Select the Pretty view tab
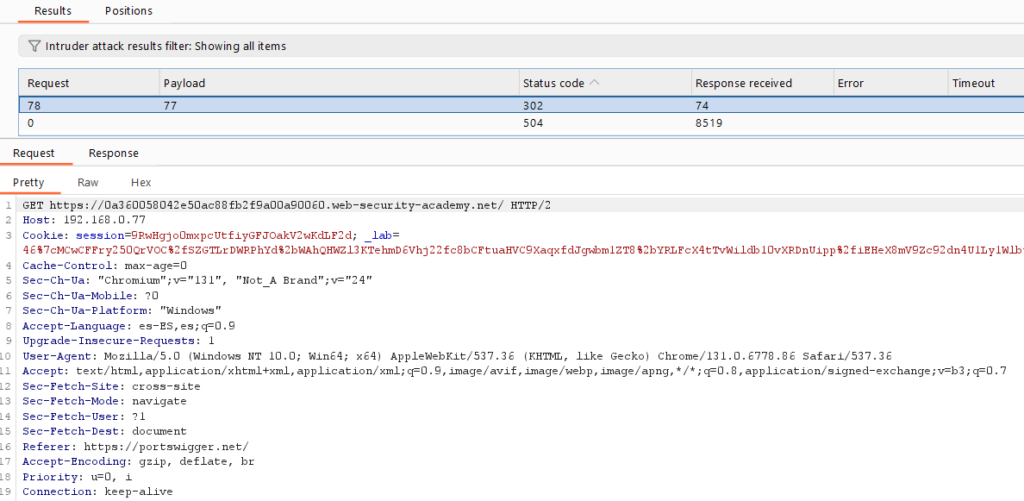The image size is (1024, 501). [29, 183]
